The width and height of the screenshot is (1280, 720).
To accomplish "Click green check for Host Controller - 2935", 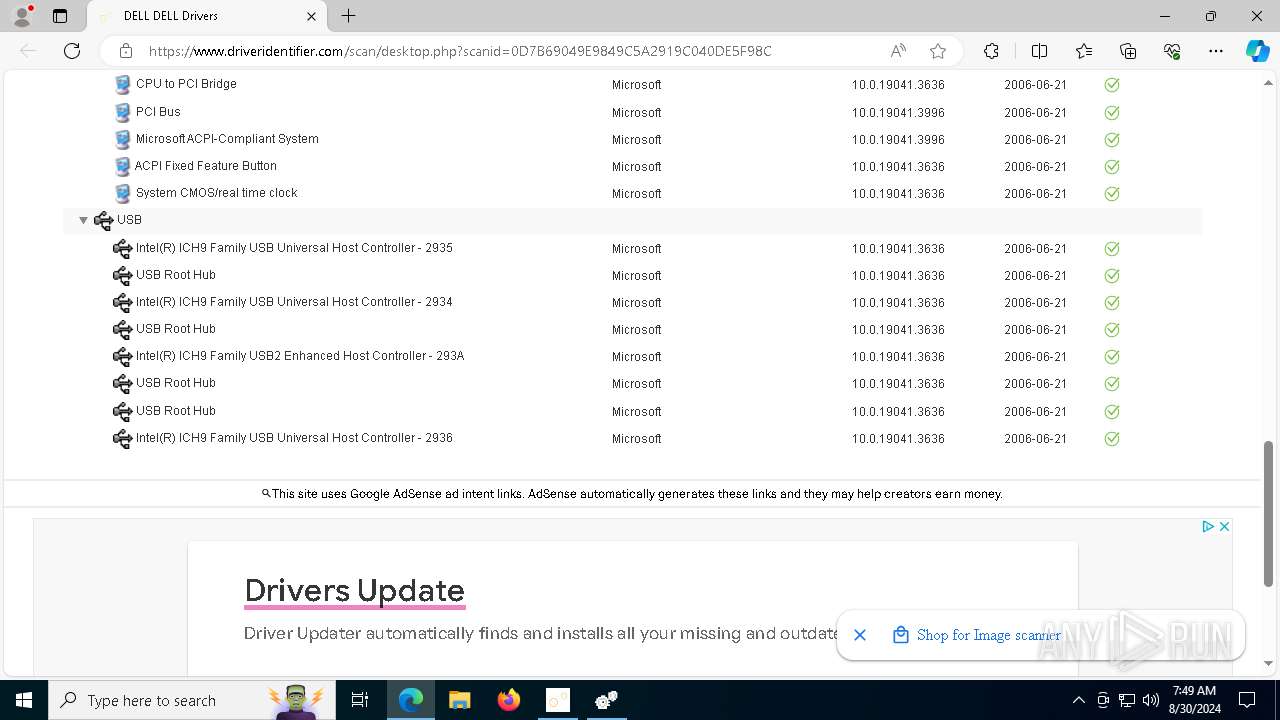I will click(1112, 249).
